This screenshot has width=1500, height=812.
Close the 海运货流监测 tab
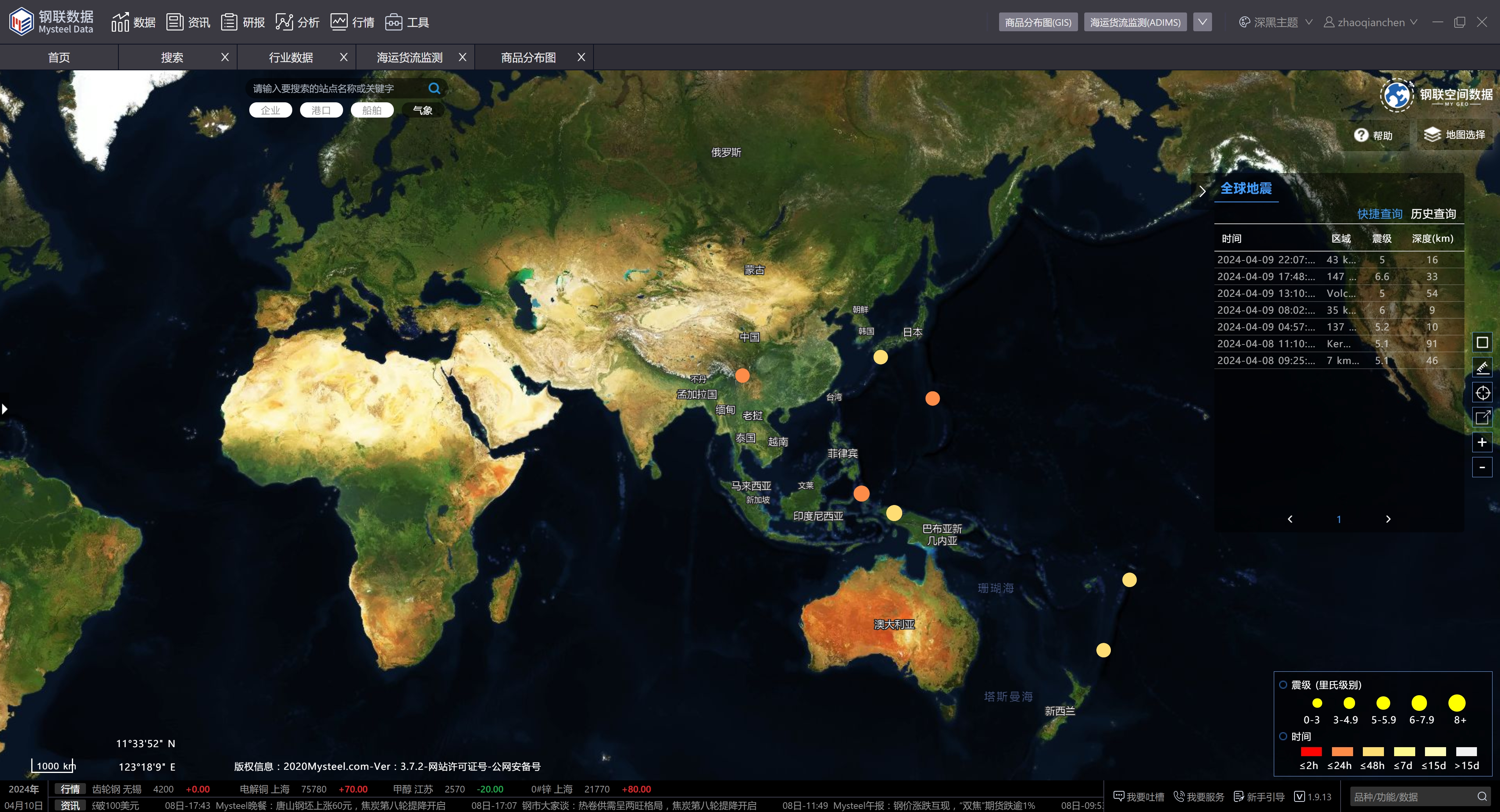(462, 57)
